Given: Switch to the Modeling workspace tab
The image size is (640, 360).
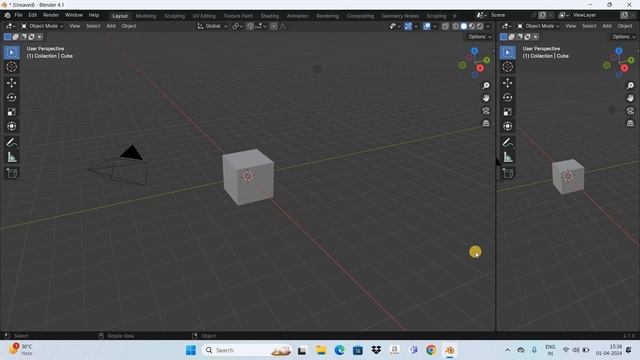Looking at the screenshot, I should click(x=146, y=16).
